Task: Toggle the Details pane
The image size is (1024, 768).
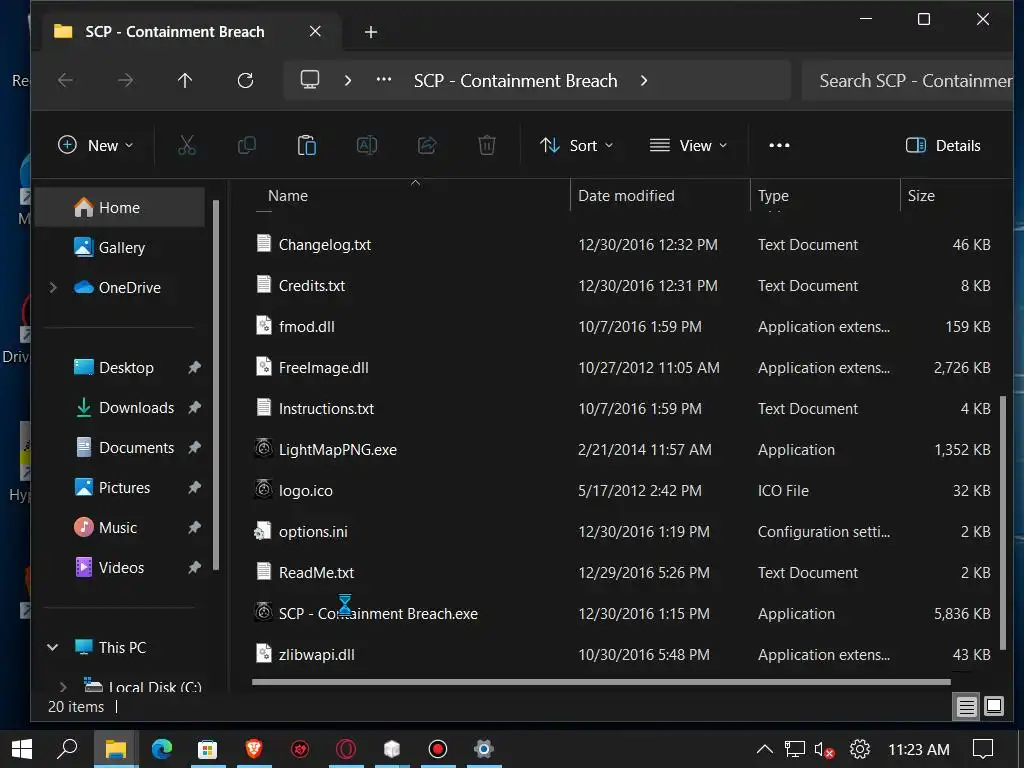Action: [x=943, y=145]
